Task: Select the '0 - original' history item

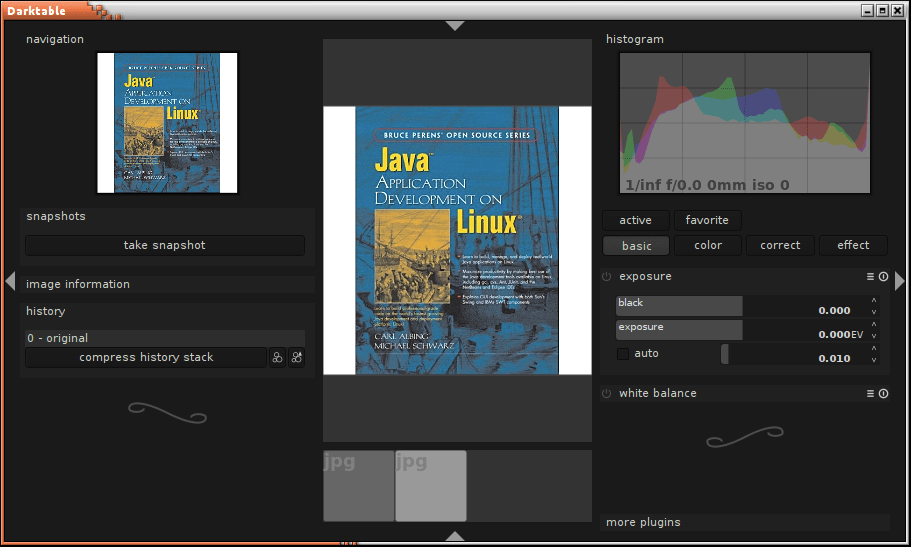Action: (165, 338)
